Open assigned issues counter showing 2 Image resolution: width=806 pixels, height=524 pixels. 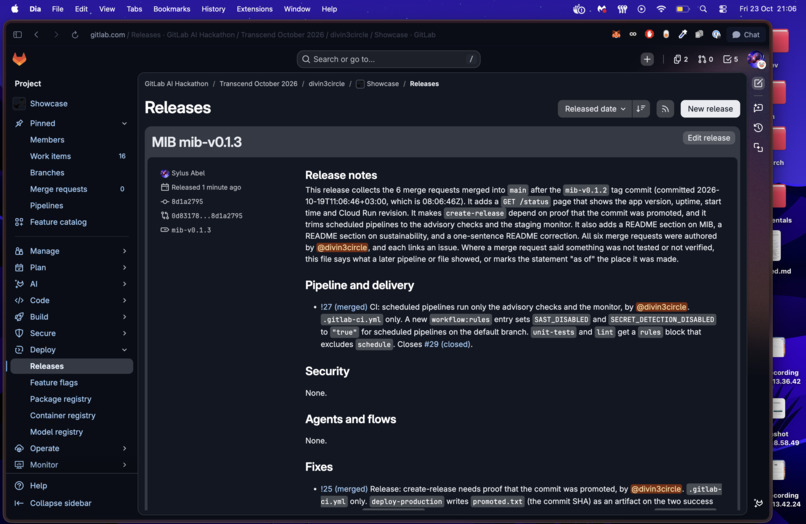click(x=681, y=59)
